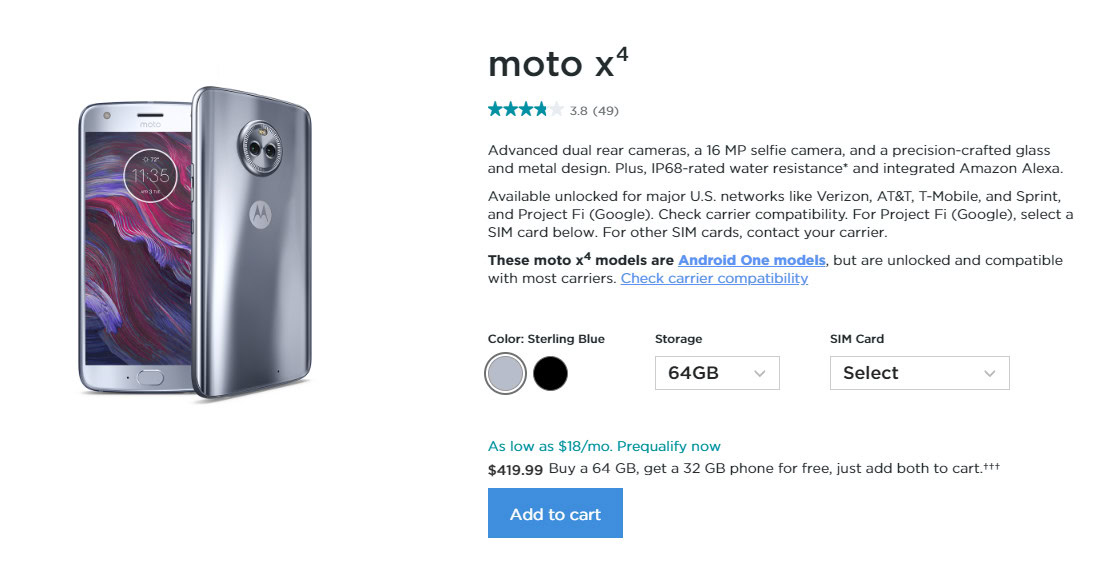Choose the black color swatch
Viewport: 1106px width, 586px height.
[x=550, y=373]
